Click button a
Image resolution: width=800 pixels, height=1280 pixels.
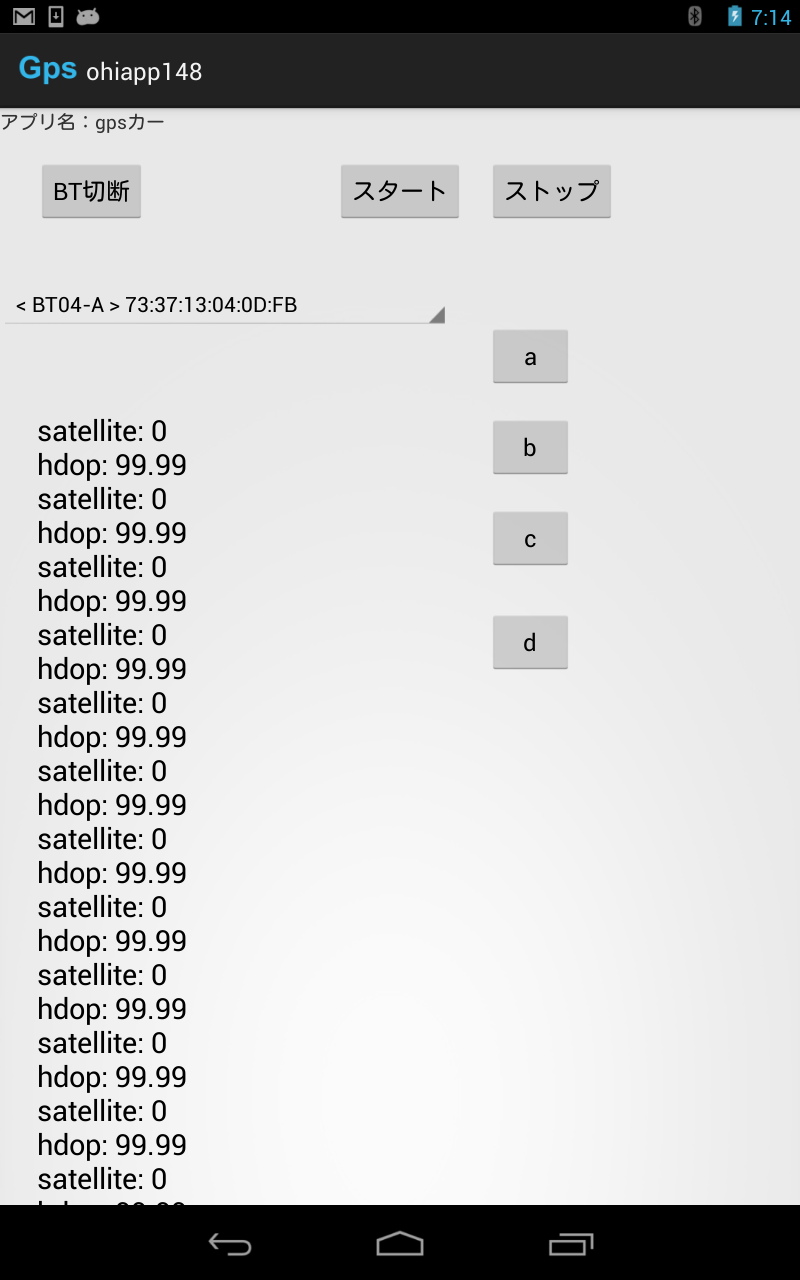point(530,356)
